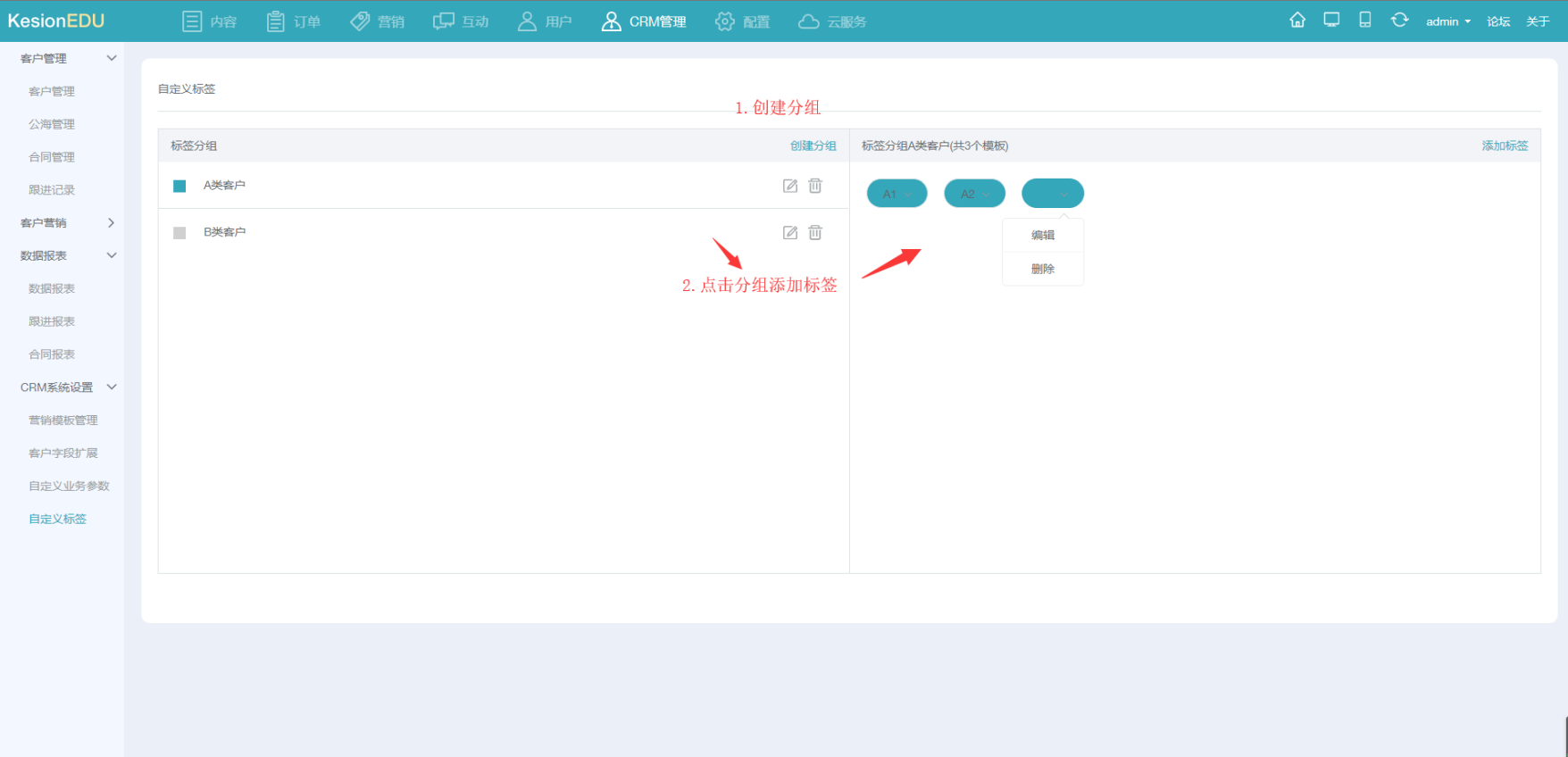Select the B类客户 group checkbox
The height and width of the screenshot is (757, 1568).
[179, 232]
